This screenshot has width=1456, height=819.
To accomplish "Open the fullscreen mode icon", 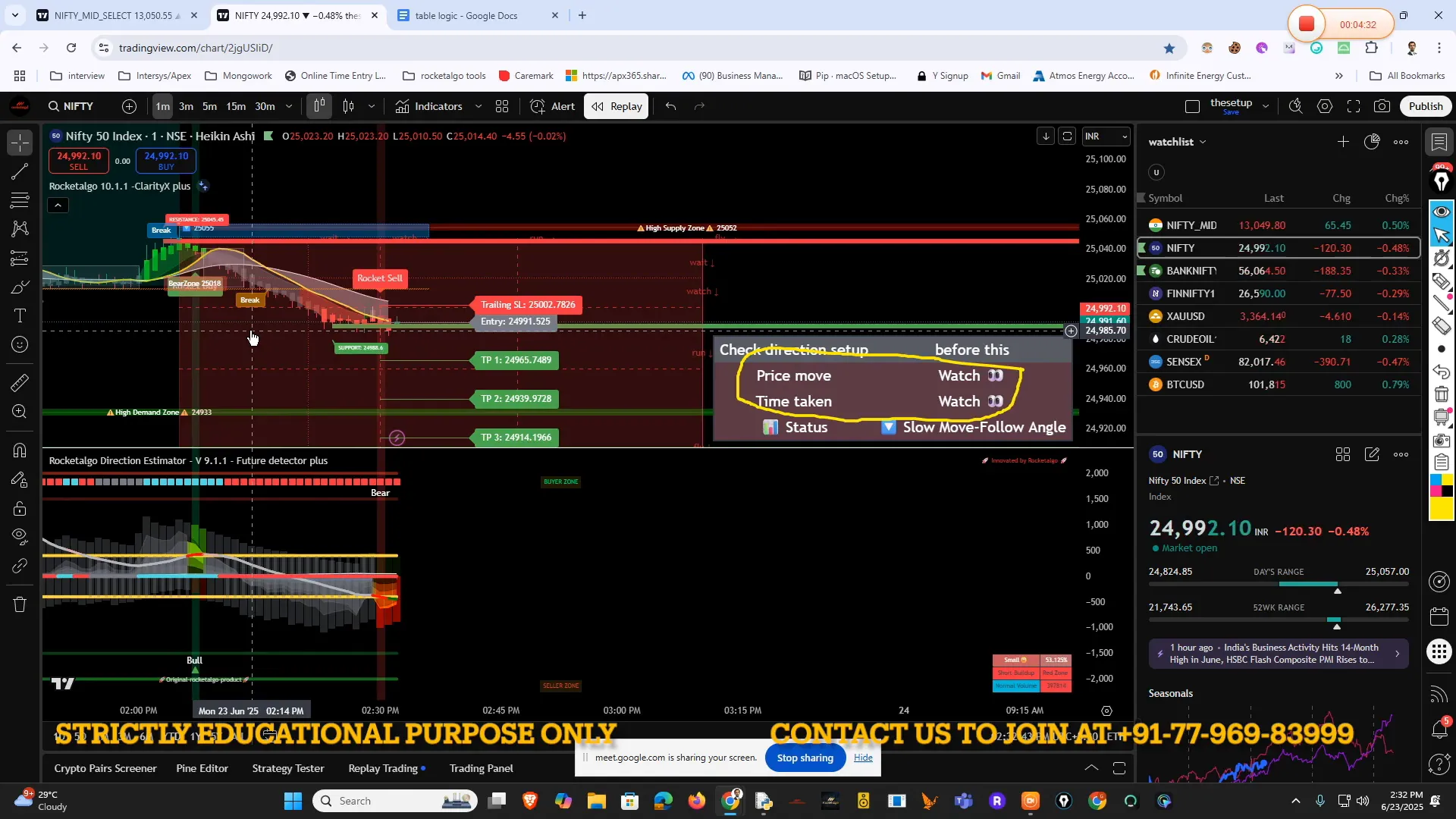I will [1354, 106].
